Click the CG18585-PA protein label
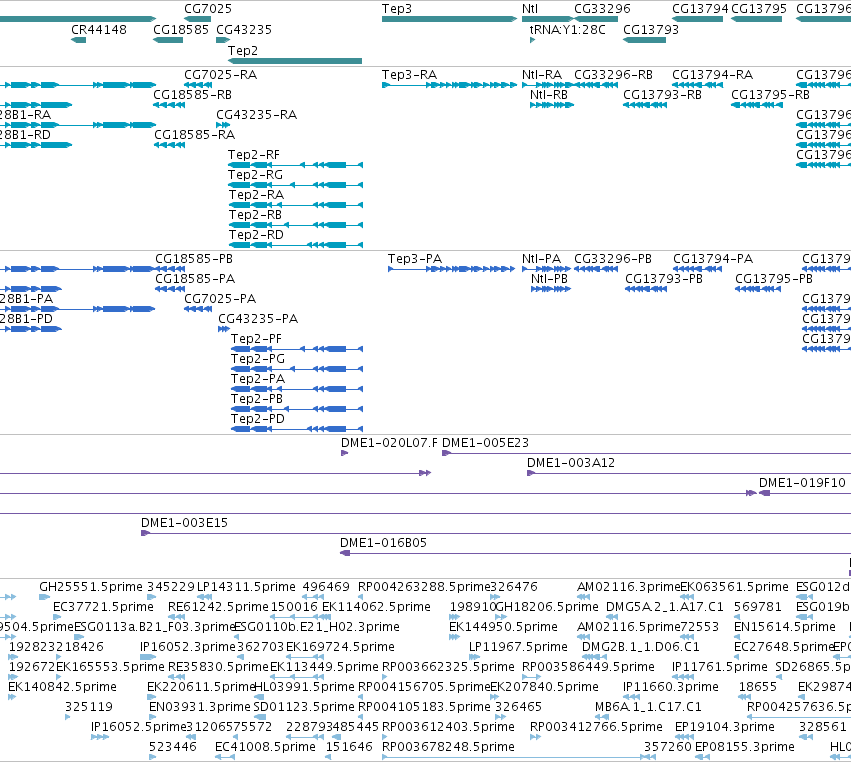The height and width of the screenshot is (762, 851). (195, 278)
